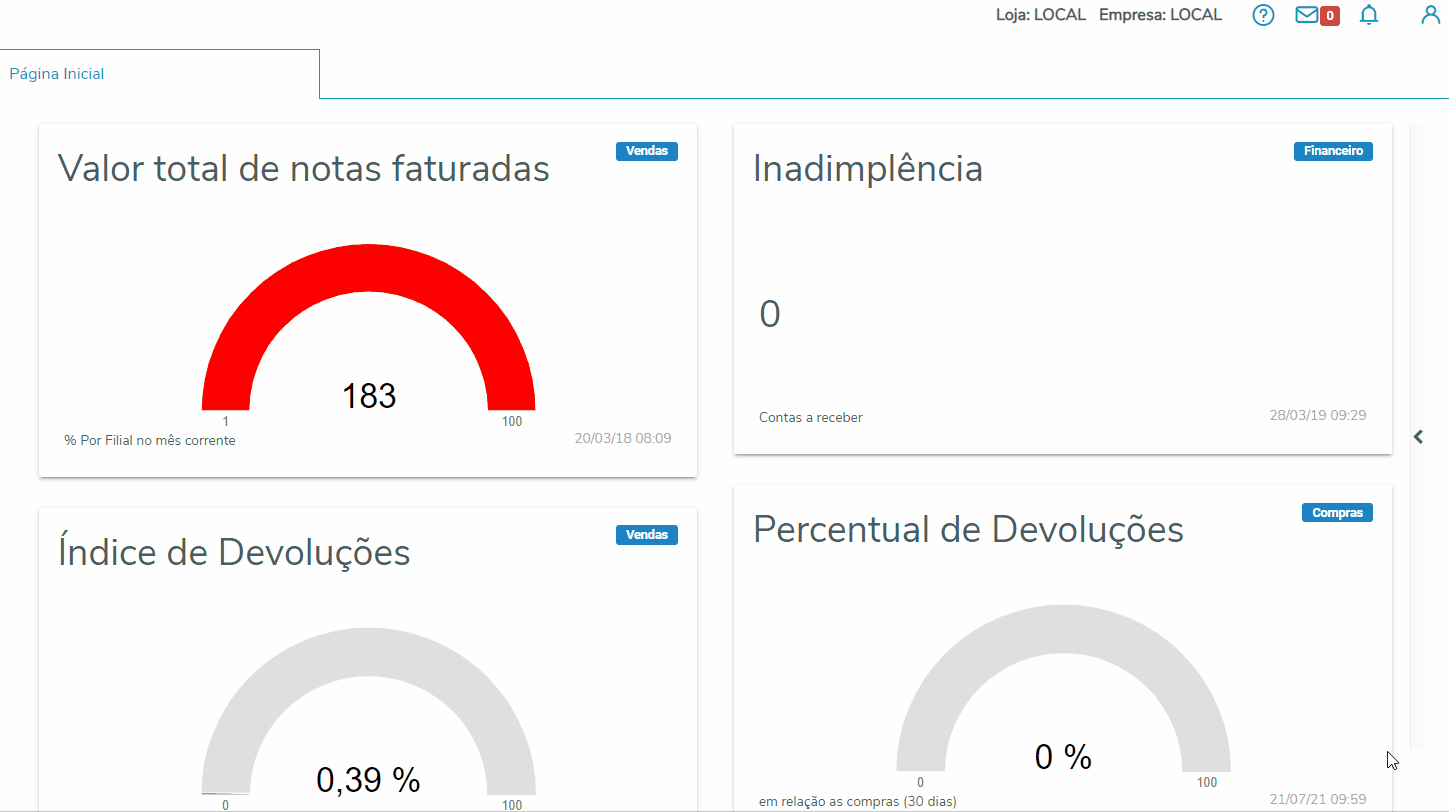Click the gray gauge showing 0,39 %
1449x812 pixels.
[368, 711]
